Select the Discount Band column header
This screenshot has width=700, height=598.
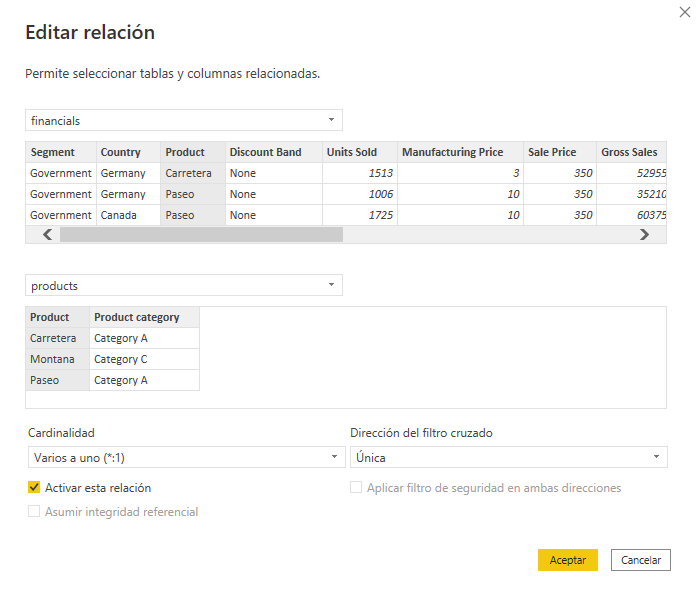pos(265,152)
